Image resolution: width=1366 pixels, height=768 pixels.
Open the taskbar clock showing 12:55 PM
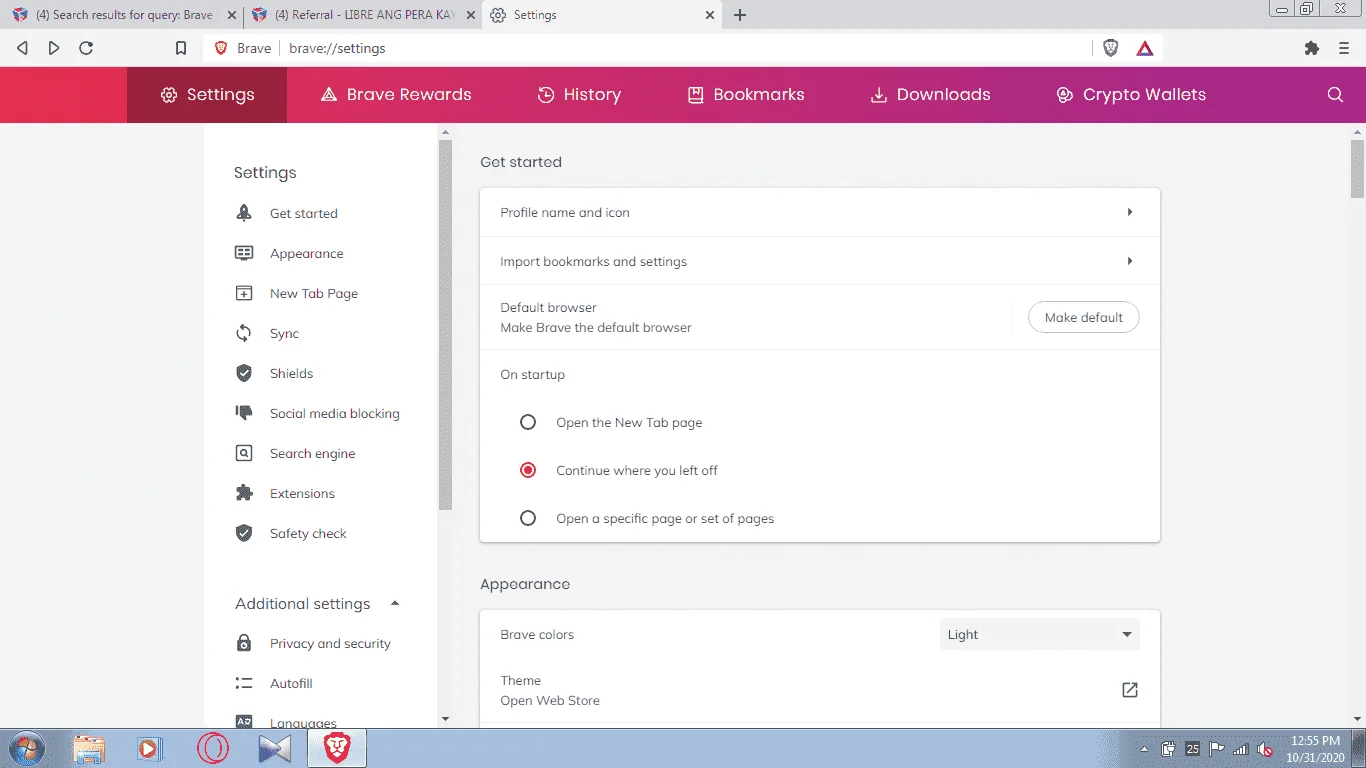pos(1317,749)
